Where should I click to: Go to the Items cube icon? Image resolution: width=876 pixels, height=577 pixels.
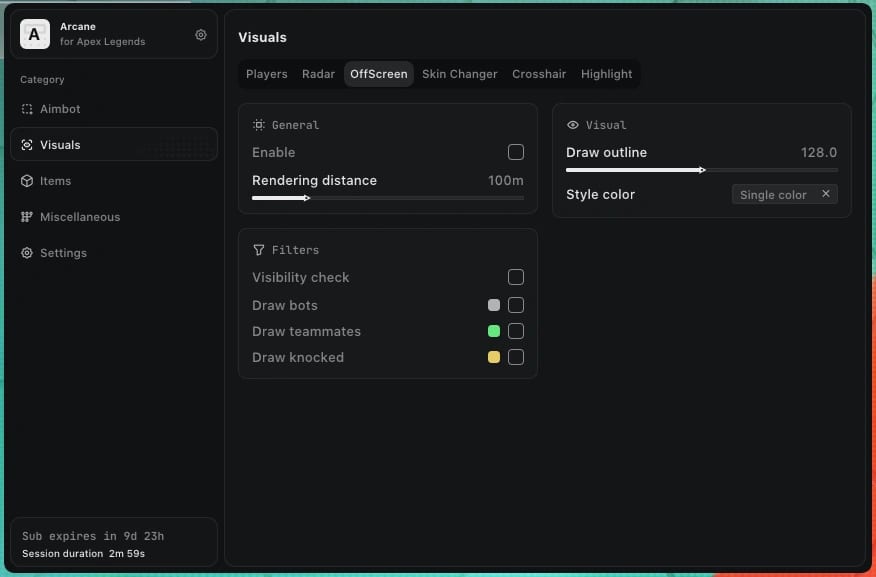click(x=27, y=181)
